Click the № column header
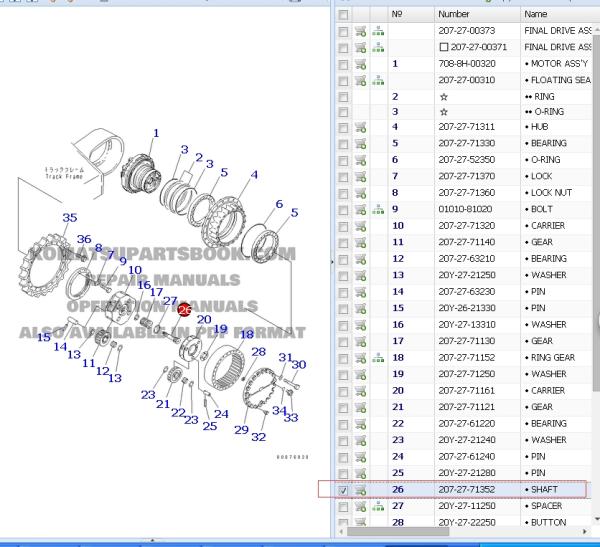The height and width of the screenshot is (547, 600). pos(411,14)
